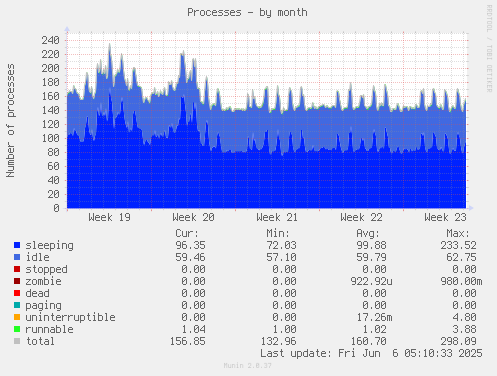Select the Week 21 axis label
497x376 pixels.
[x=277, y=217]
